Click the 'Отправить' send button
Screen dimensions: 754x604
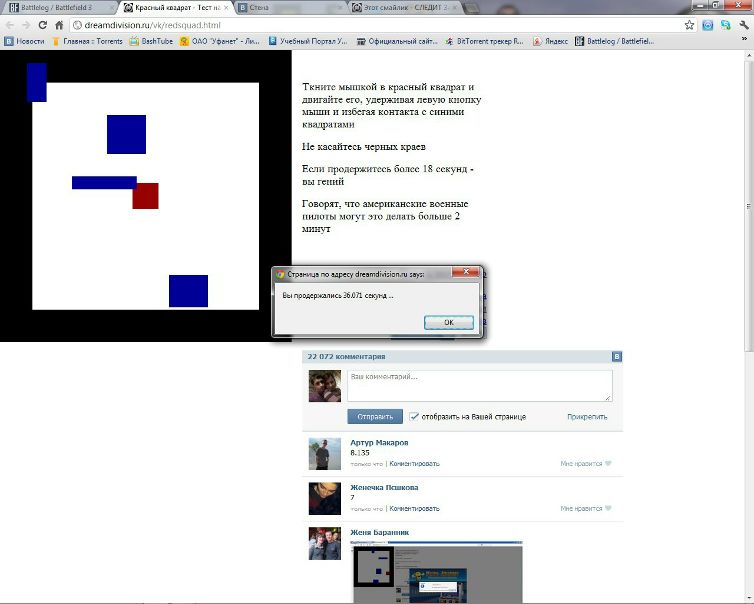coord(375,416)
